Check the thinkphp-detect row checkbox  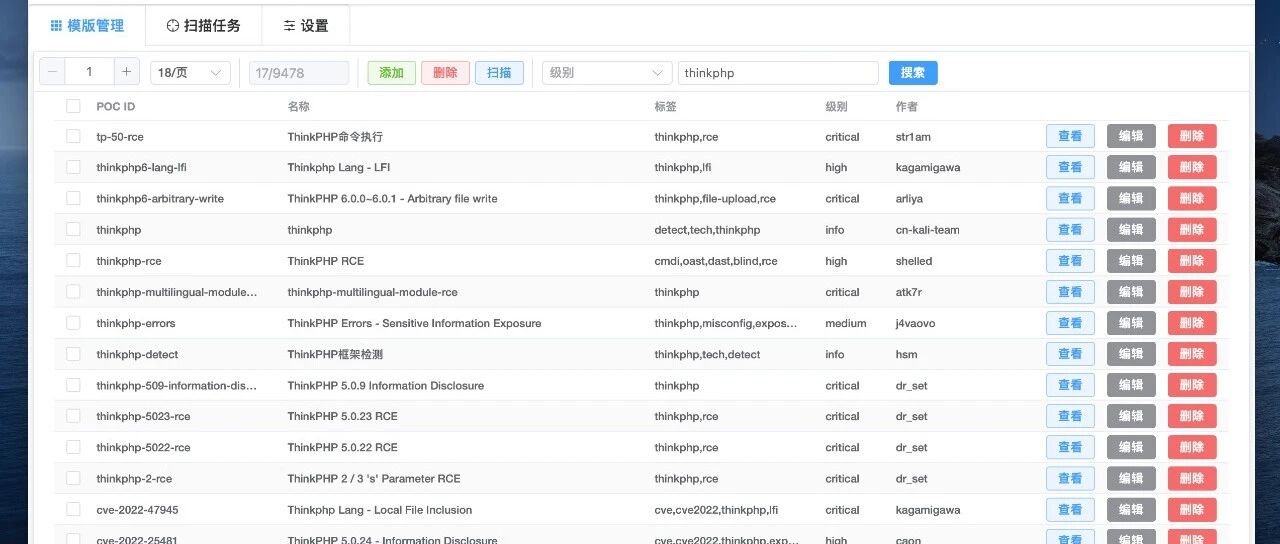(73, 354)
